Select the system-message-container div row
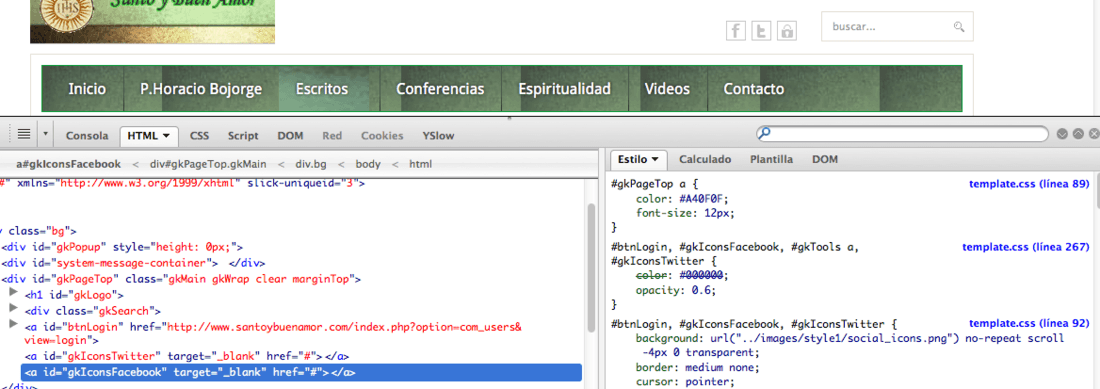 pyautogui.click(x=133, y=264)
